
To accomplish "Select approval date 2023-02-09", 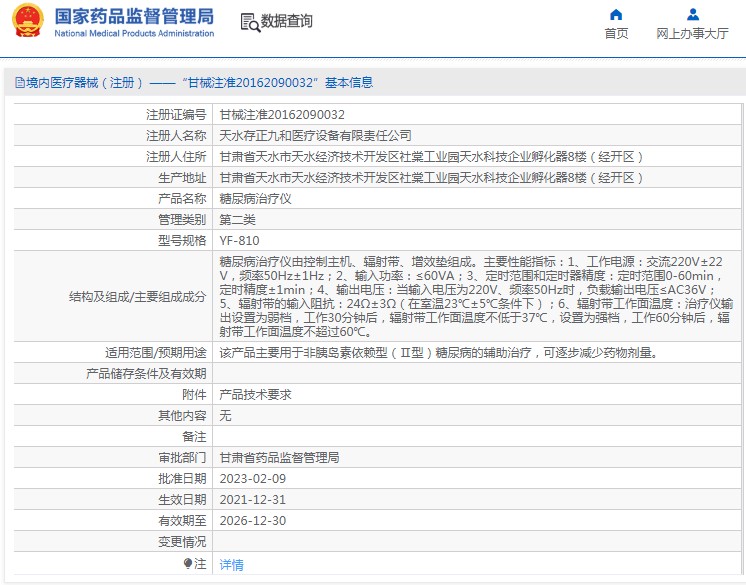I will pyautogui.click(x=252, y=478).
